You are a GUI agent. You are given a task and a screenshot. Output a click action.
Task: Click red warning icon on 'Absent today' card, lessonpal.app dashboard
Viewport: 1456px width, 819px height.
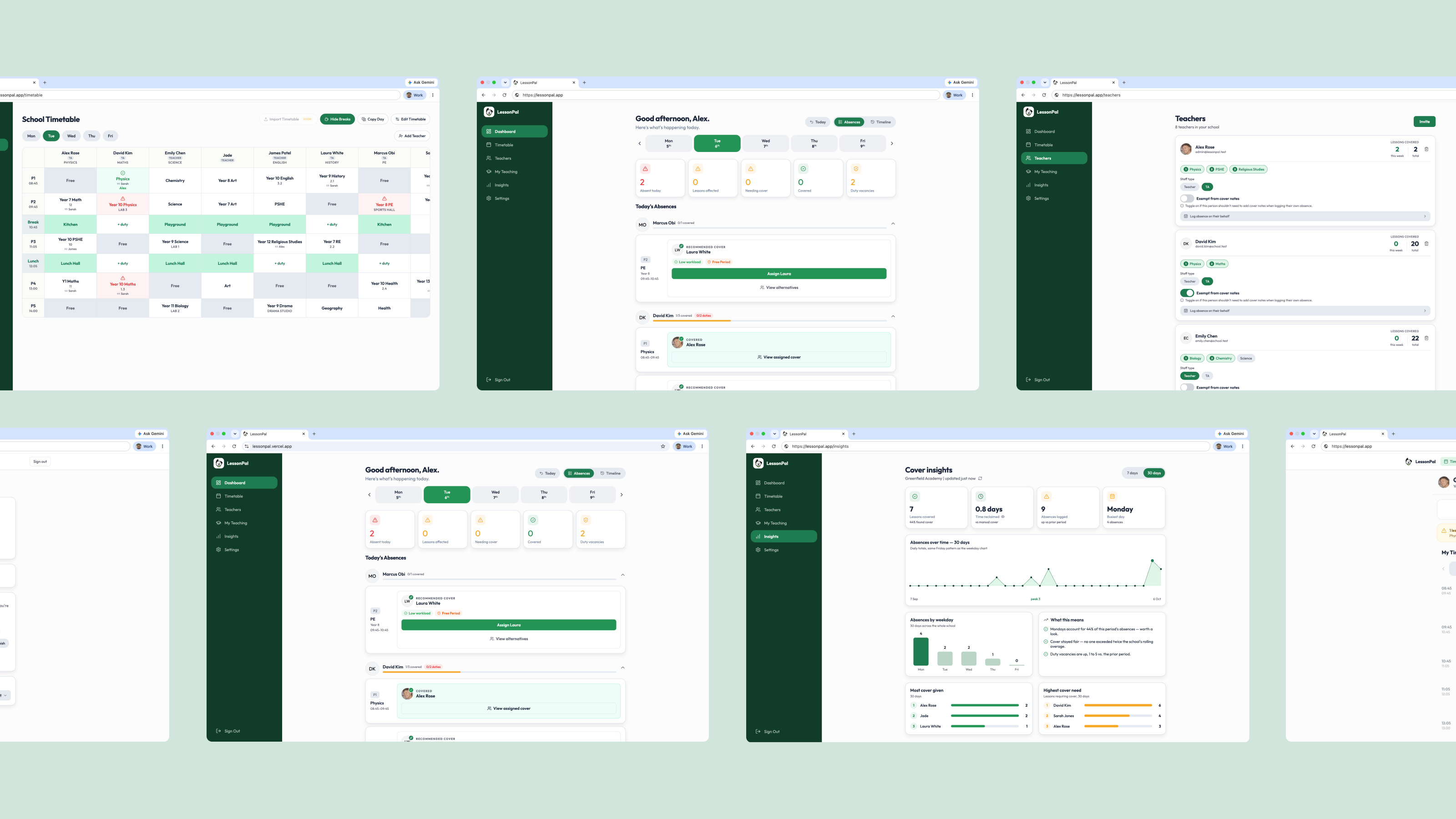(645, 168)
